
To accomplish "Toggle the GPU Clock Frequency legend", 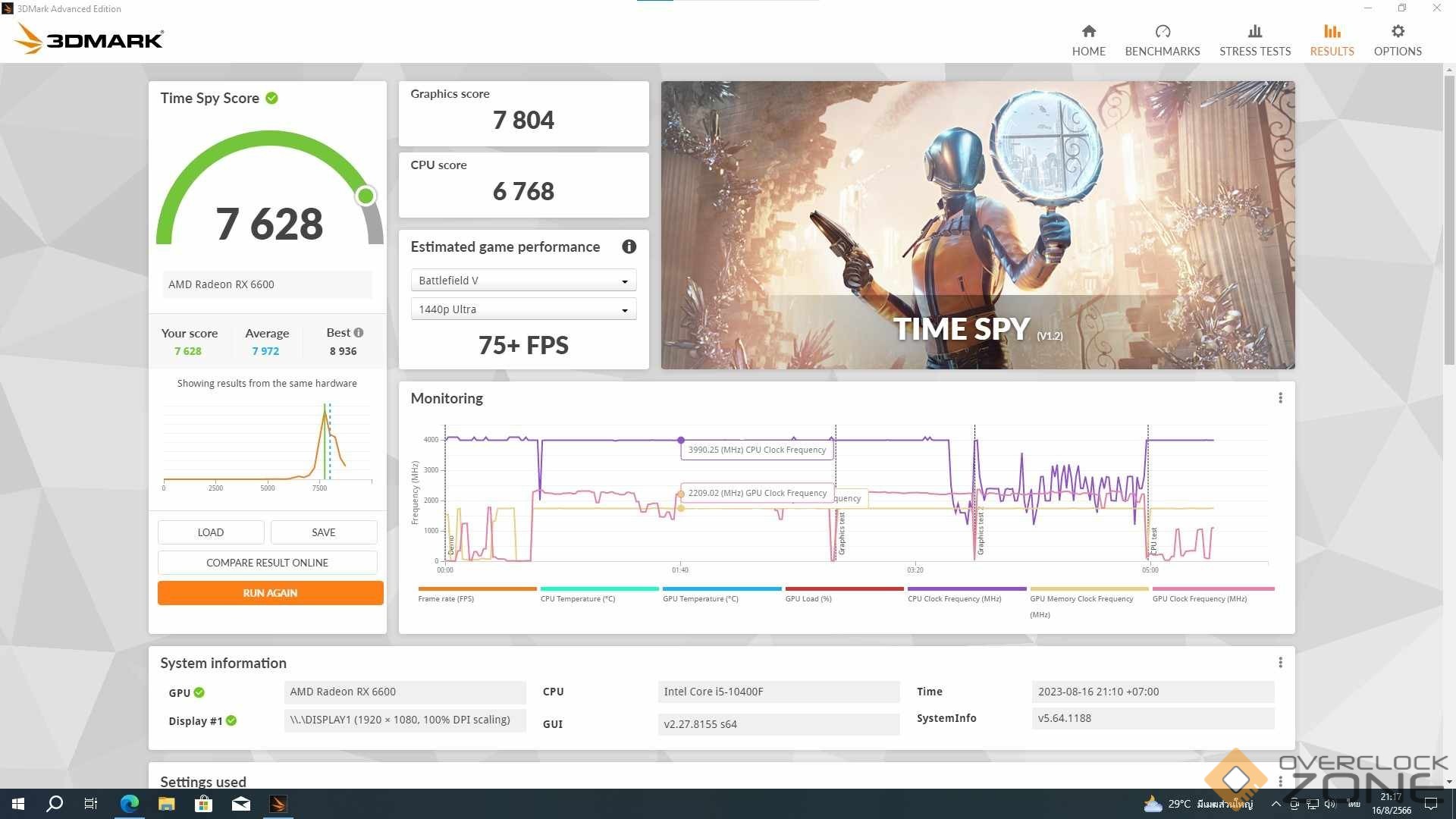I will click(x=1213, y=595).
